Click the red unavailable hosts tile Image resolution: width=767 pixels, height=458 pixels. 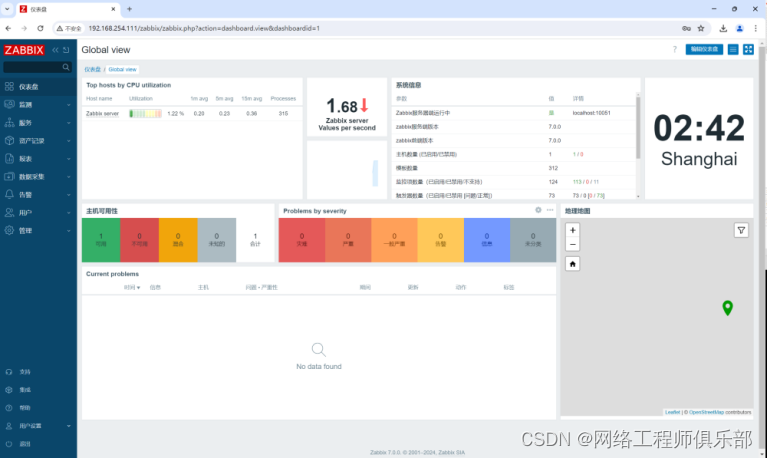[x=139, y=240]
